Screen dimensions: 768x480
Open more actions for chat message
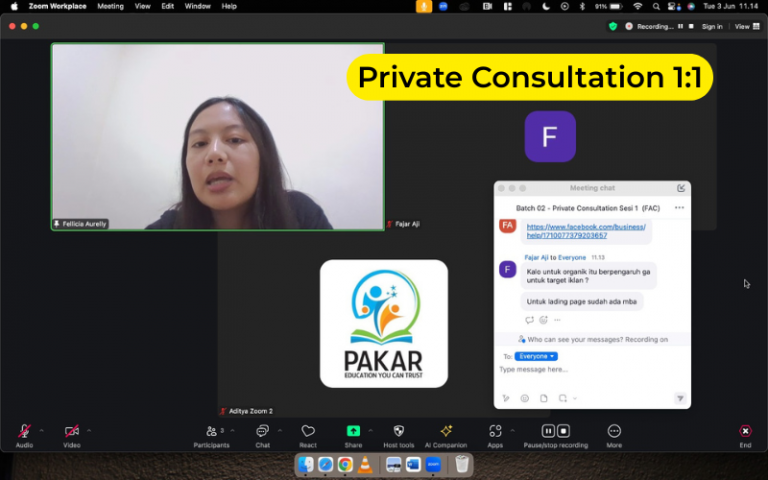[557, 320]
